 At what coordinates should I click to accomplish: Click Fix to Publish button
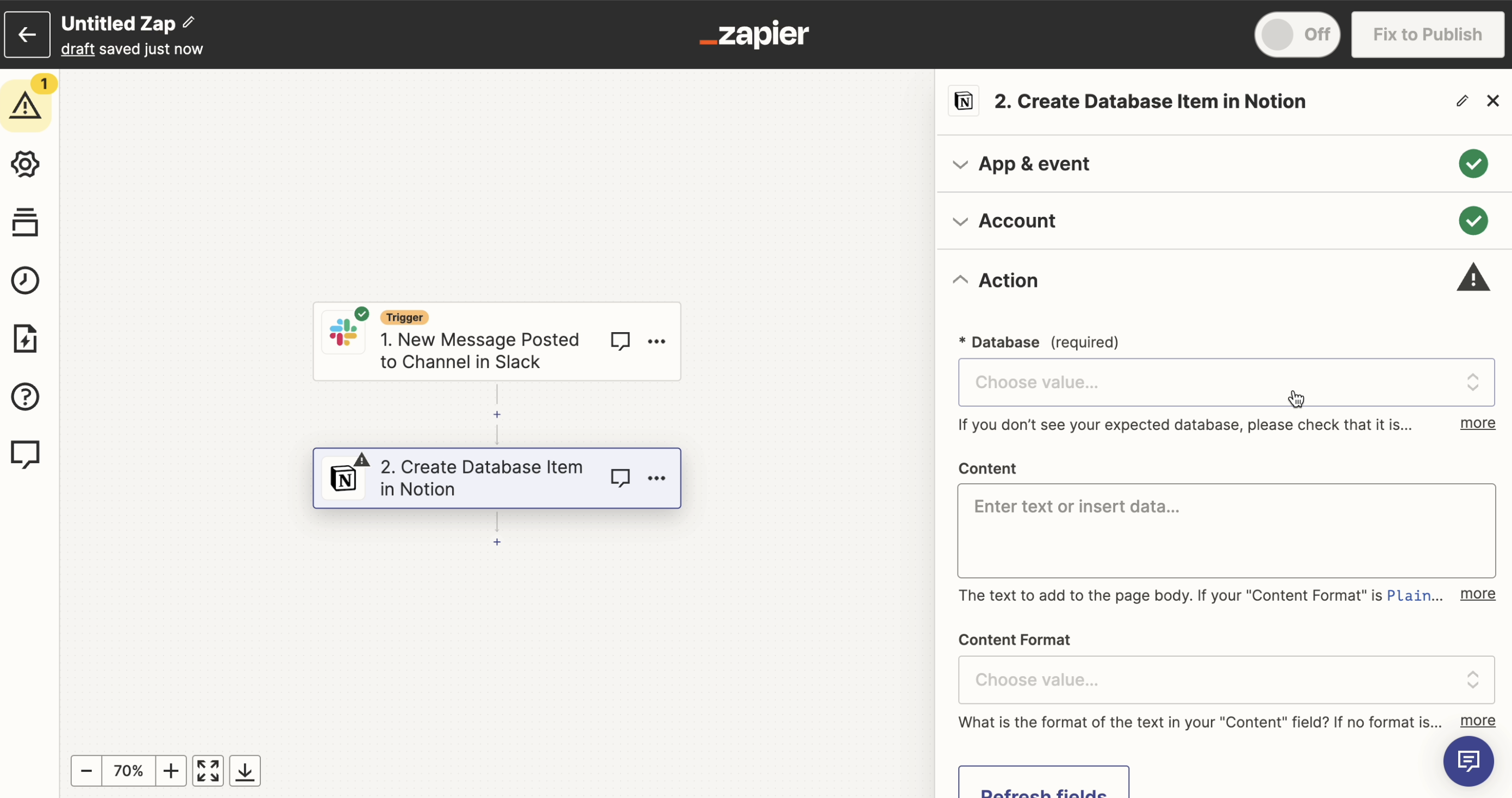coord(1427,34)
